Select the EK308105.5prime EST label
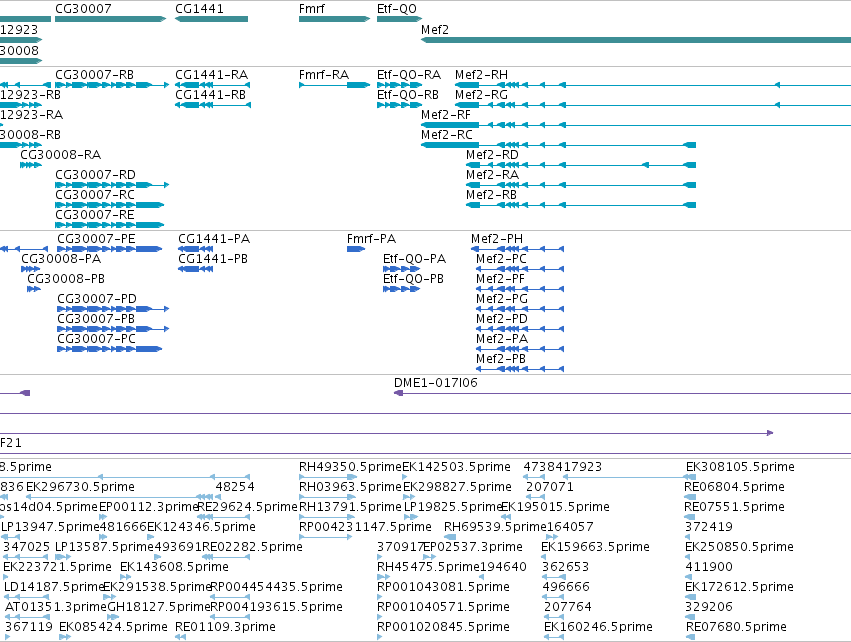This screenshot has width=851, height=642. [x=740, y=467]
